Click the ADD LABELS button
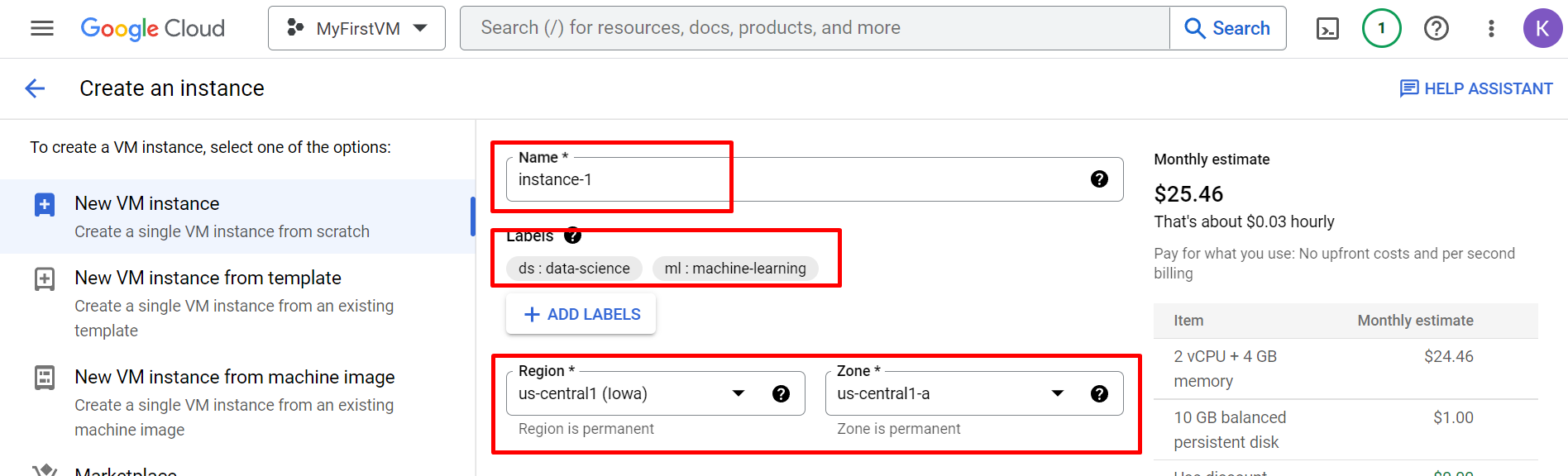The width and height of the screenshot is (1568, 476). (x=581, y=314)
